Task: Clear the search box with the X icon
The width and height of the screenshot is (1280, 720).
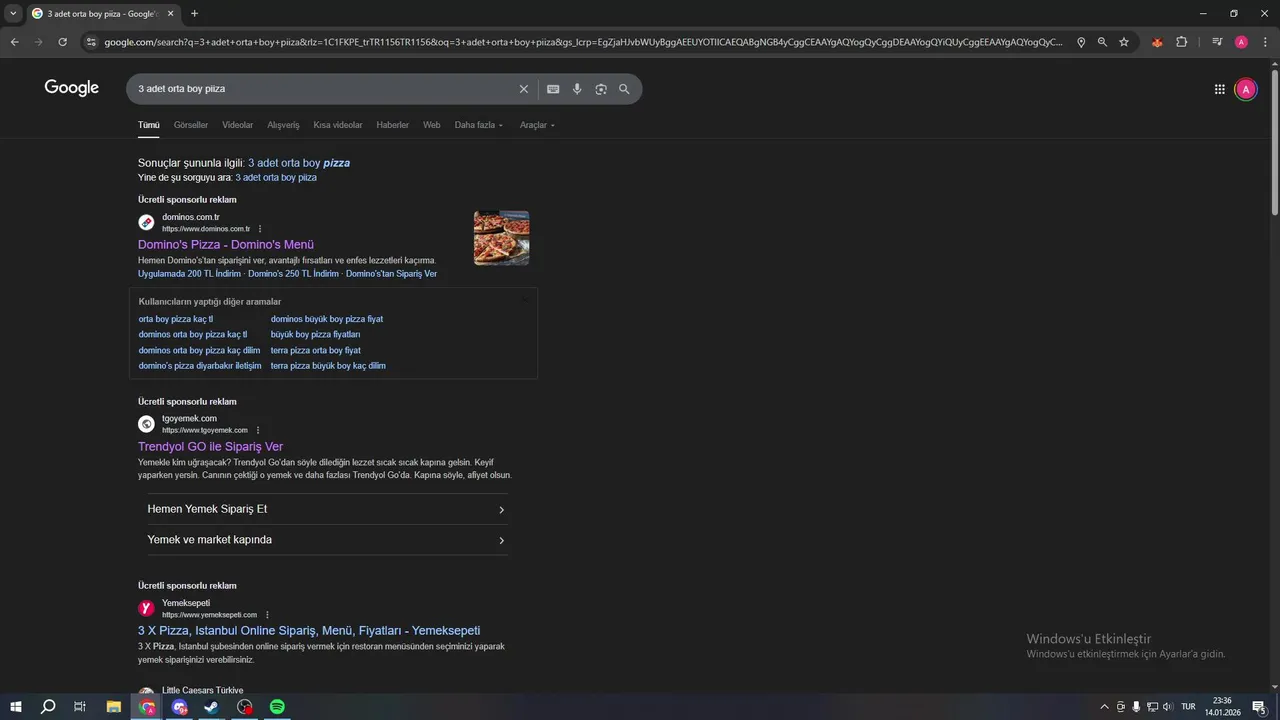Action: (523, 89)
